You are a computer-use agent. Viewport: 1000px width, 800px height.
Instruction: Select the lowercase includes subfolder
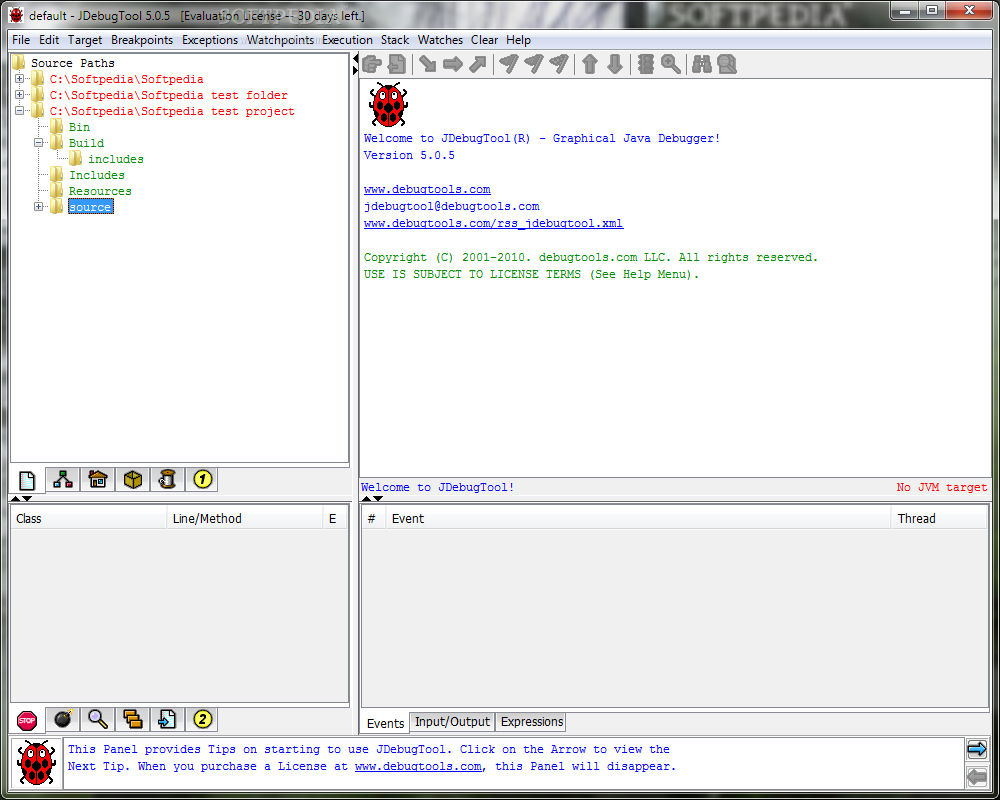(115, 159)
